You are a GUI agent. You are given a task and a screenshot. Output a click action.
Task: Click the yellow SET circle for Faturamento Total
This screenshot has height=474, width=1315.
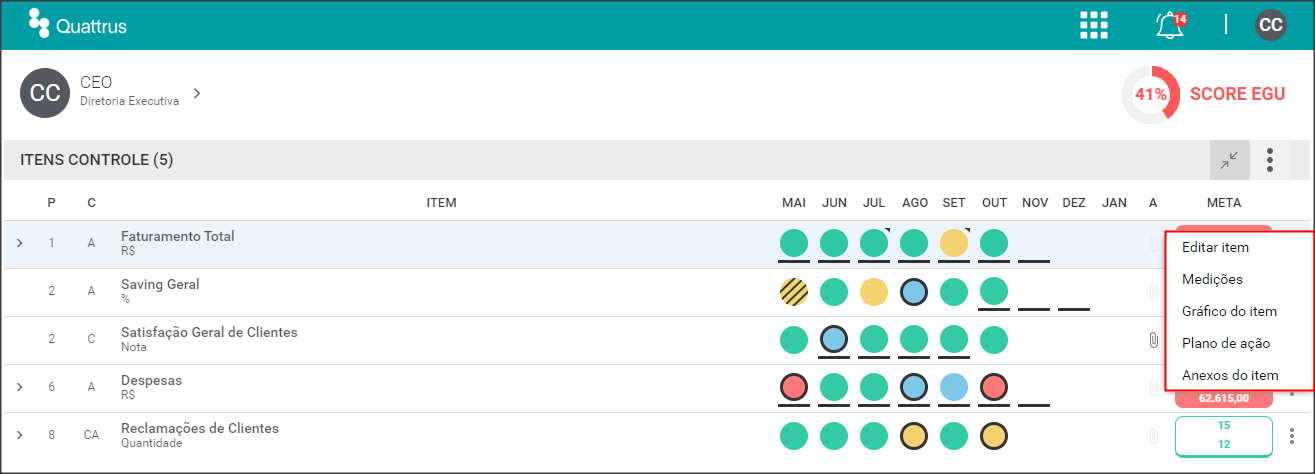(954, 243)
